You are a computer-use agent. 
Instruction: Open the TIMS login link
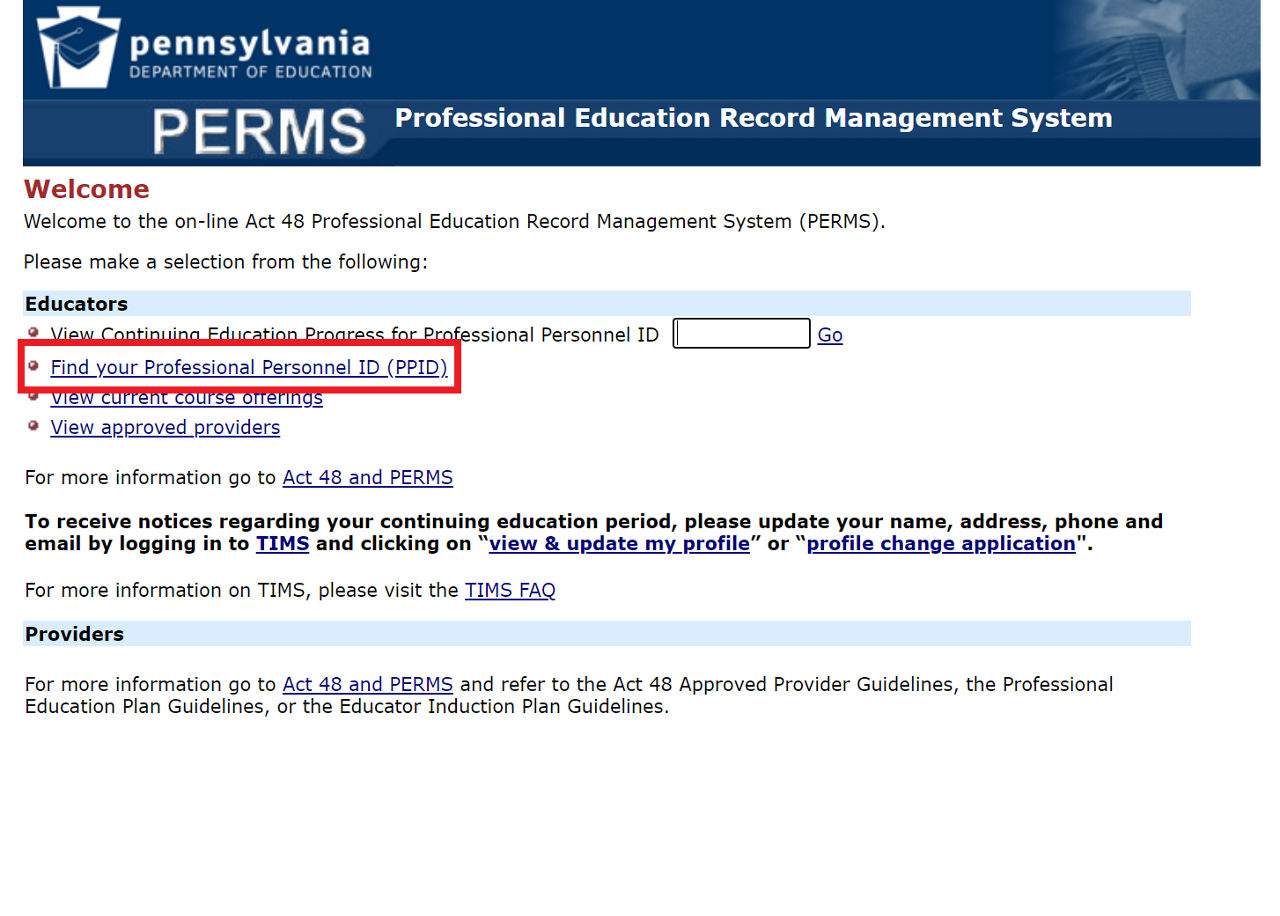[x=282, y=543]
